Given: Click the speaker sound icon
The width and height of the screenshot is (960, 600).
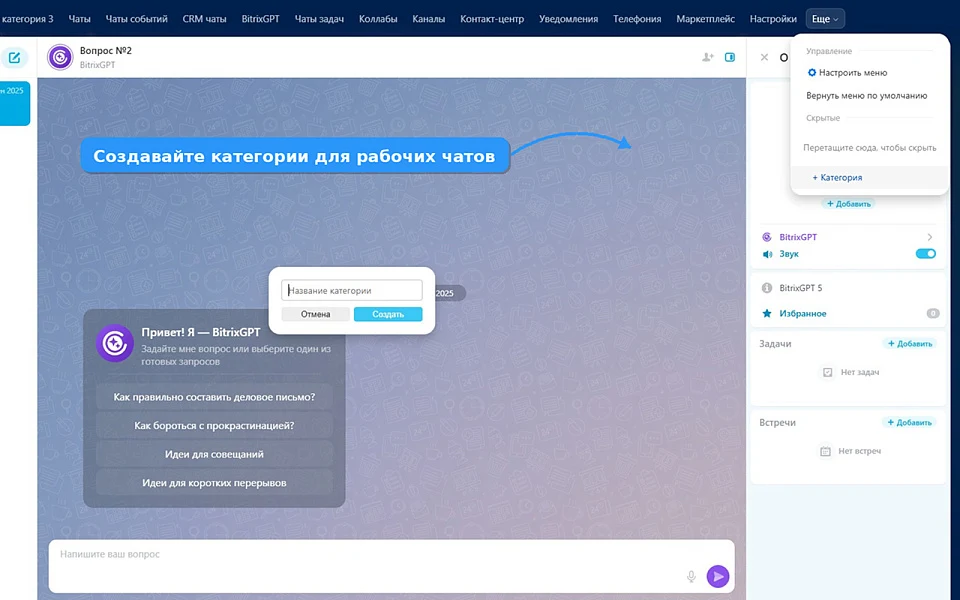Looking at the screenshot, I should pos(767,254).
